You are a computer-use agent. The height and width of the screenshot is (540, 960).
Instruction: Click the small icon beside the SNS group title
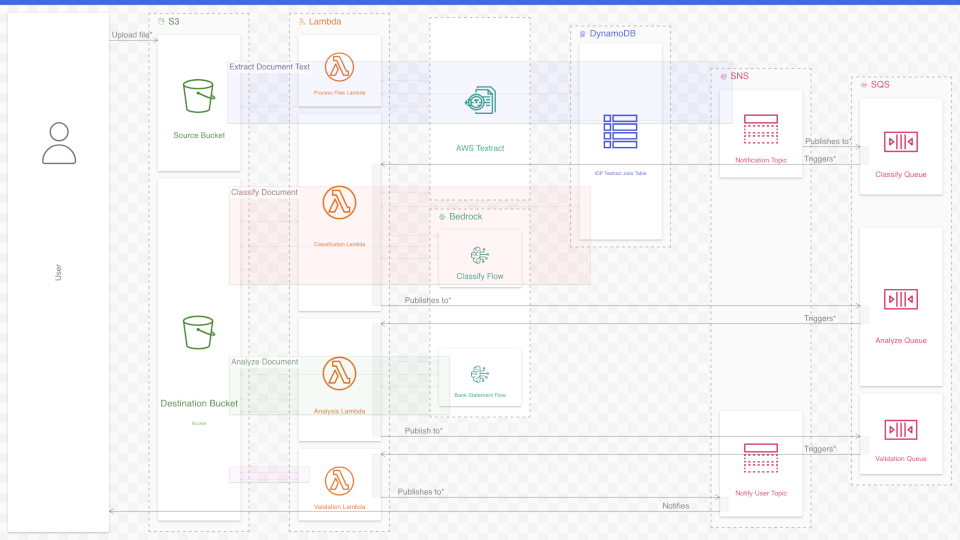(724, 77)
